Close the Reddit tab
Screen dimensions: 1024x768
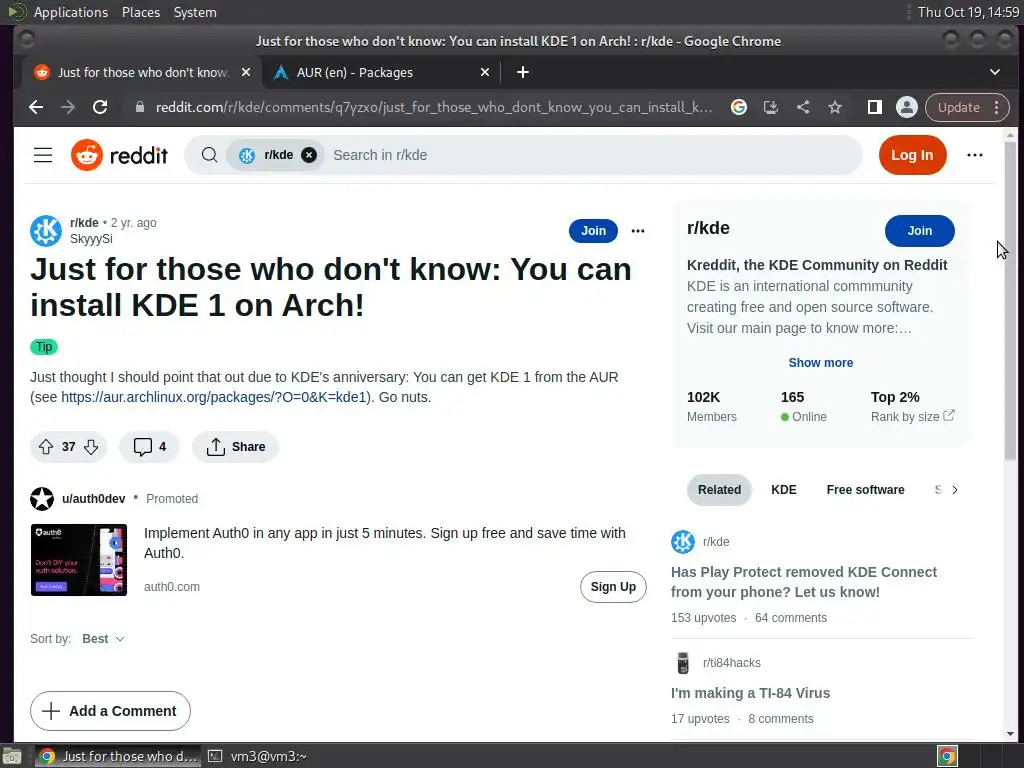pyautogui.click(x=246, y=72)
